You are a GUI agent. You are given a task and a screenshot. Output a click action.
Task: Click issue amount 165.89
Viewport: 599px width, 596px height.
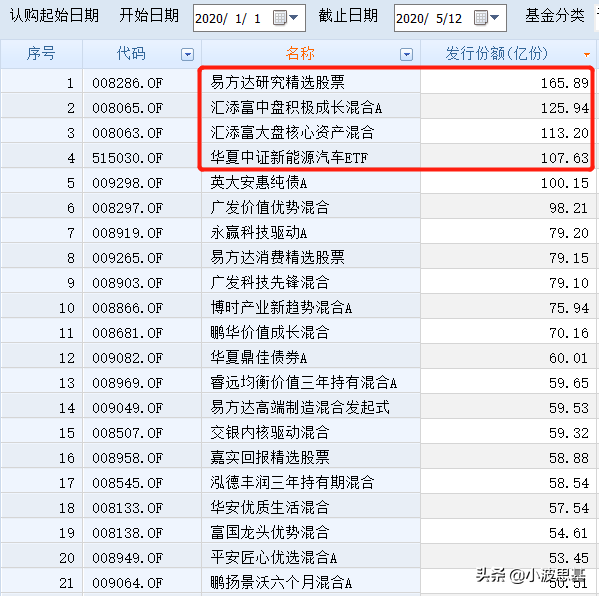tap(565, 83)
